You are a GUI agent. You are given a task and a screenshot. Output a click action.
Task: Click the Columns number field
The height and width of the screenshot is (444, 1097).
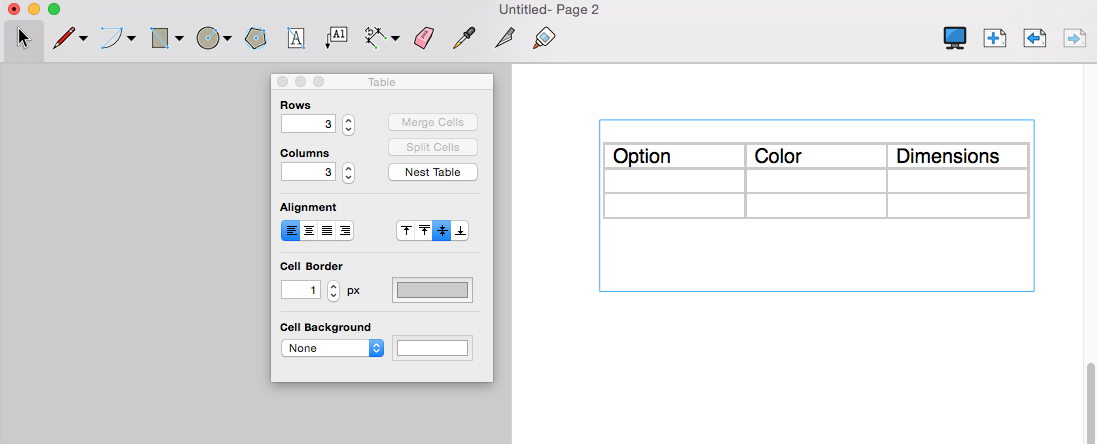click(x=309, y=172)
